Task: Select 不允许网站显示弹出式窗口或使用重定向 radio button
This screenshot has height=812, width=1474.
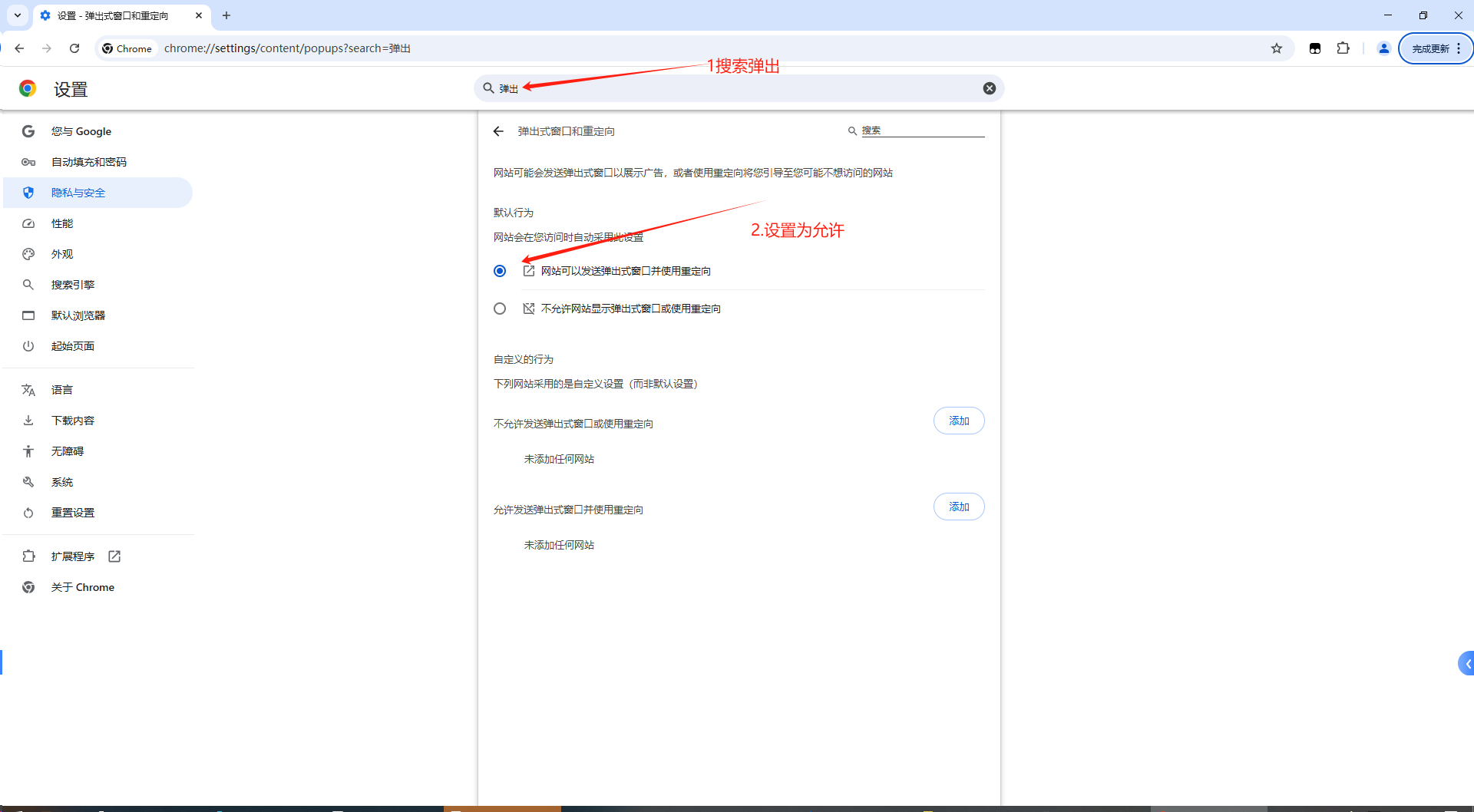Action: click(500, 309)
